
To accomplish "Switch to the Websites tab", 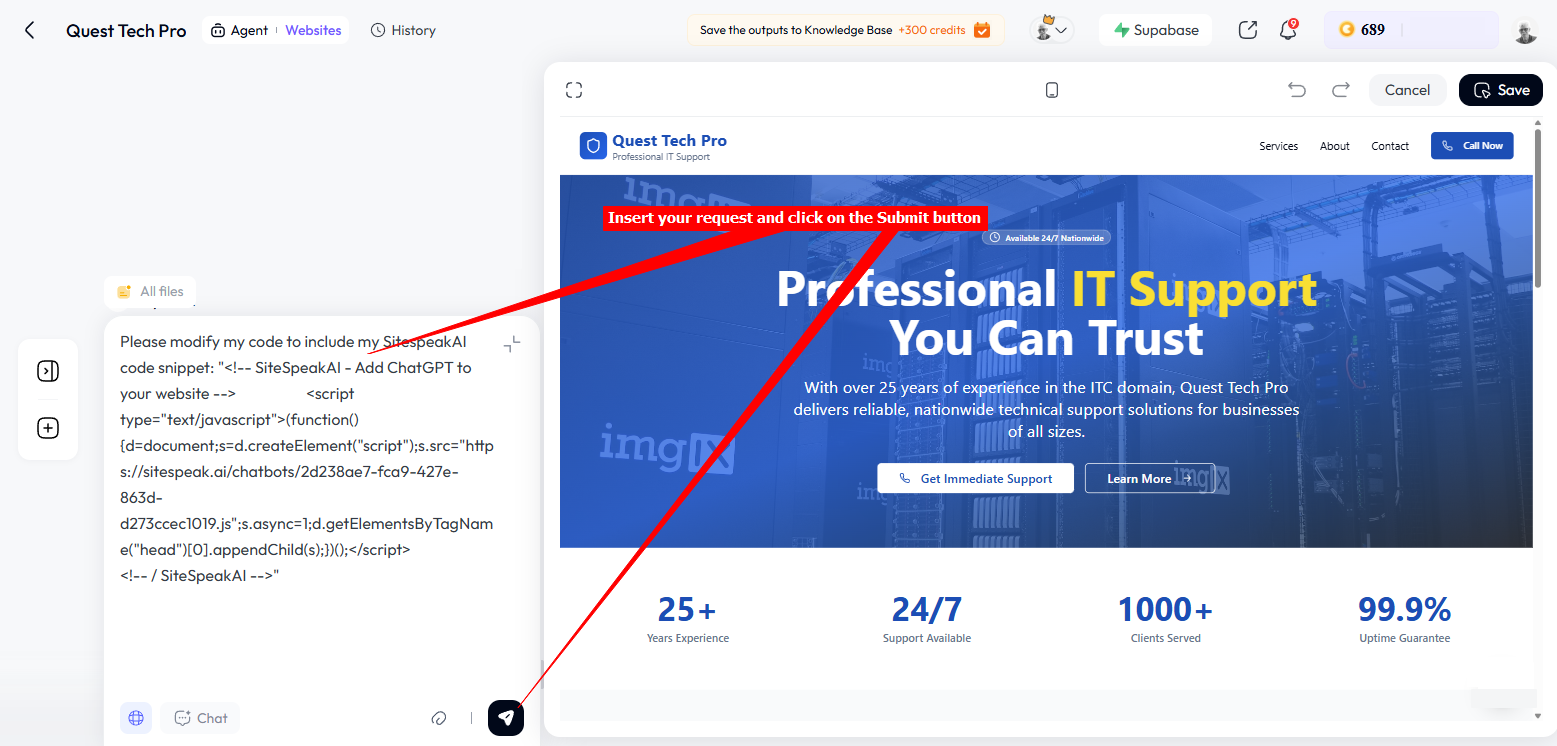I will pyautogui.click(x=313, y=30).
